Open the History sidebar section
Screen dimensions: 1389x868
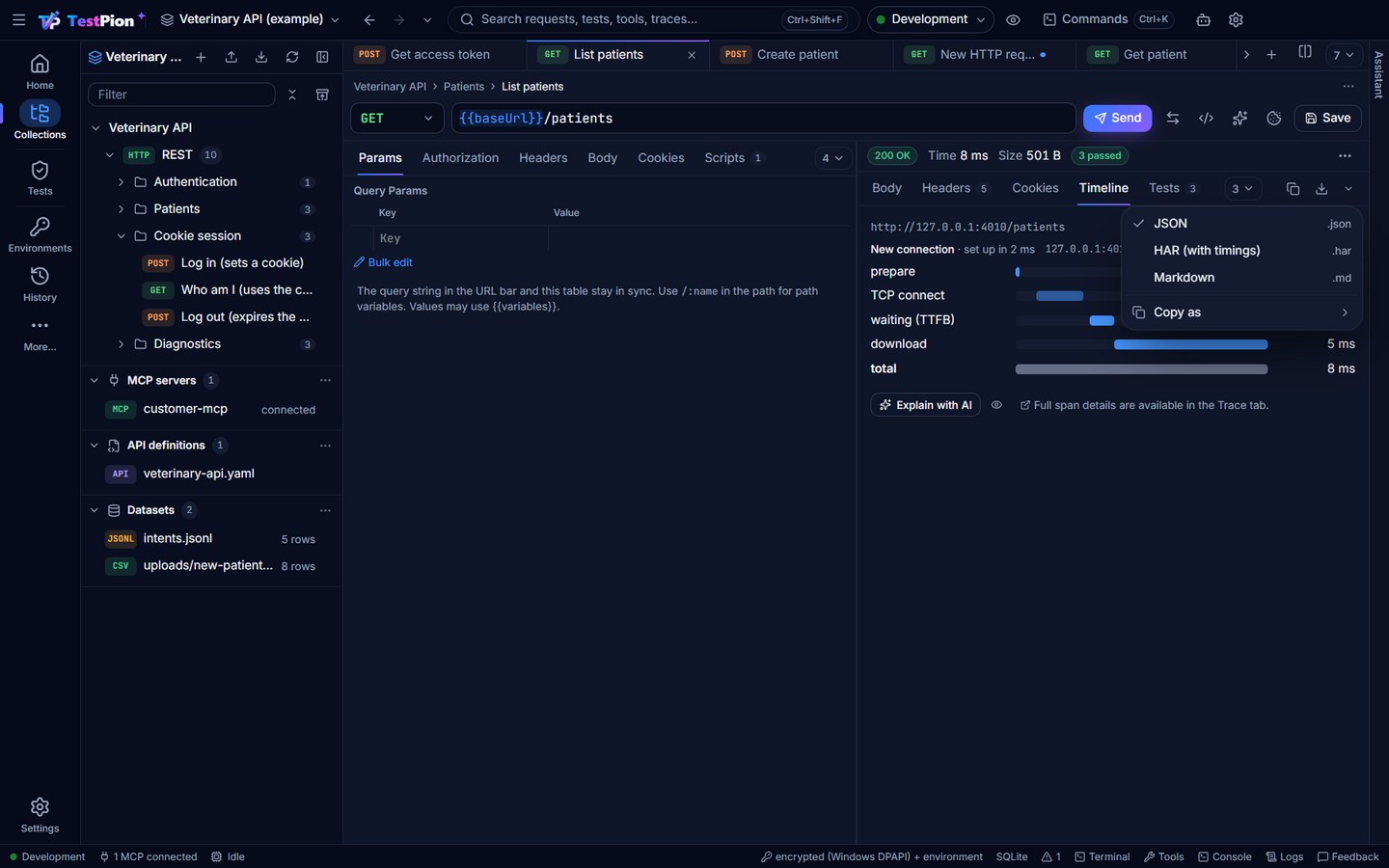tap(40, 285)
